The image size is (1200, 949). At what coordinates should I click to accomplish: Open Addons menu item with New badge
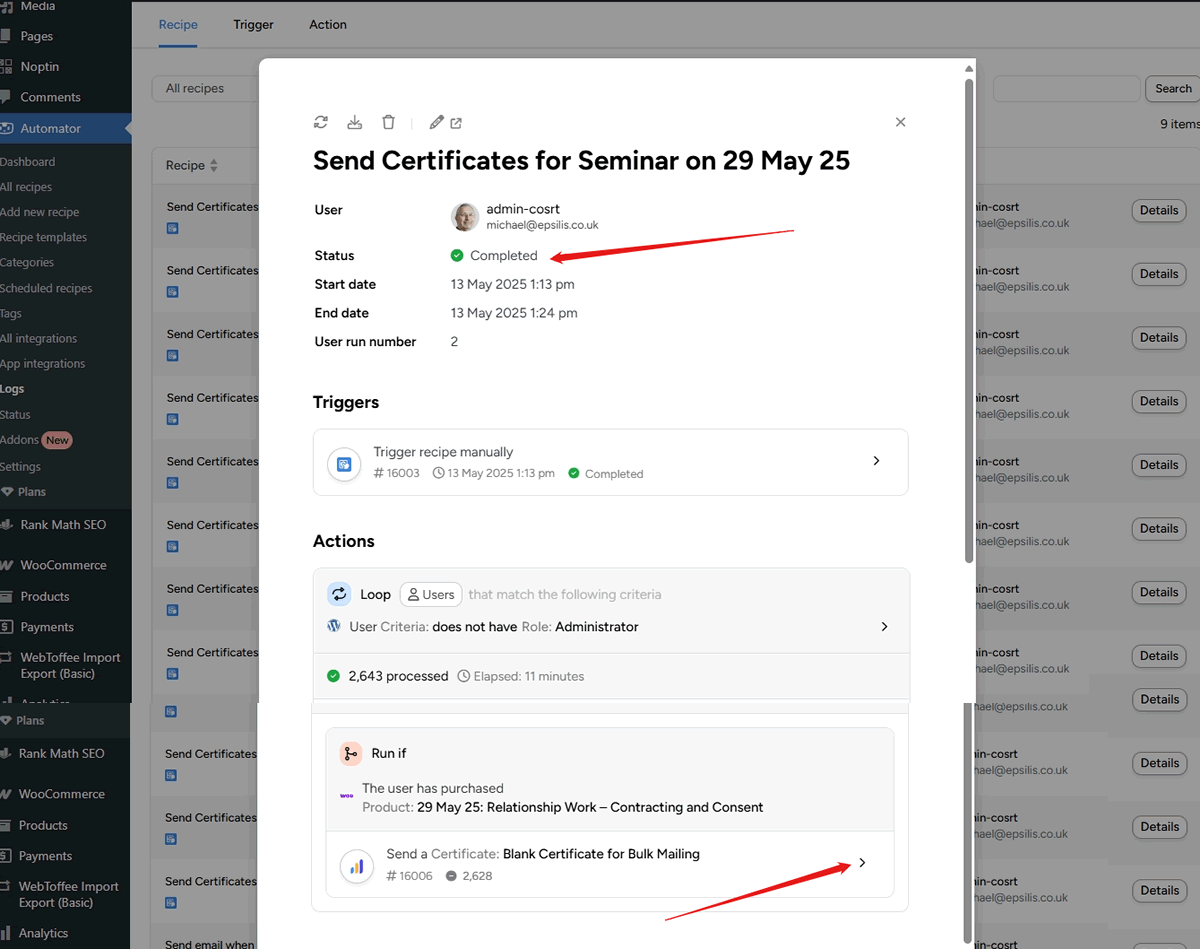[36, 440]
